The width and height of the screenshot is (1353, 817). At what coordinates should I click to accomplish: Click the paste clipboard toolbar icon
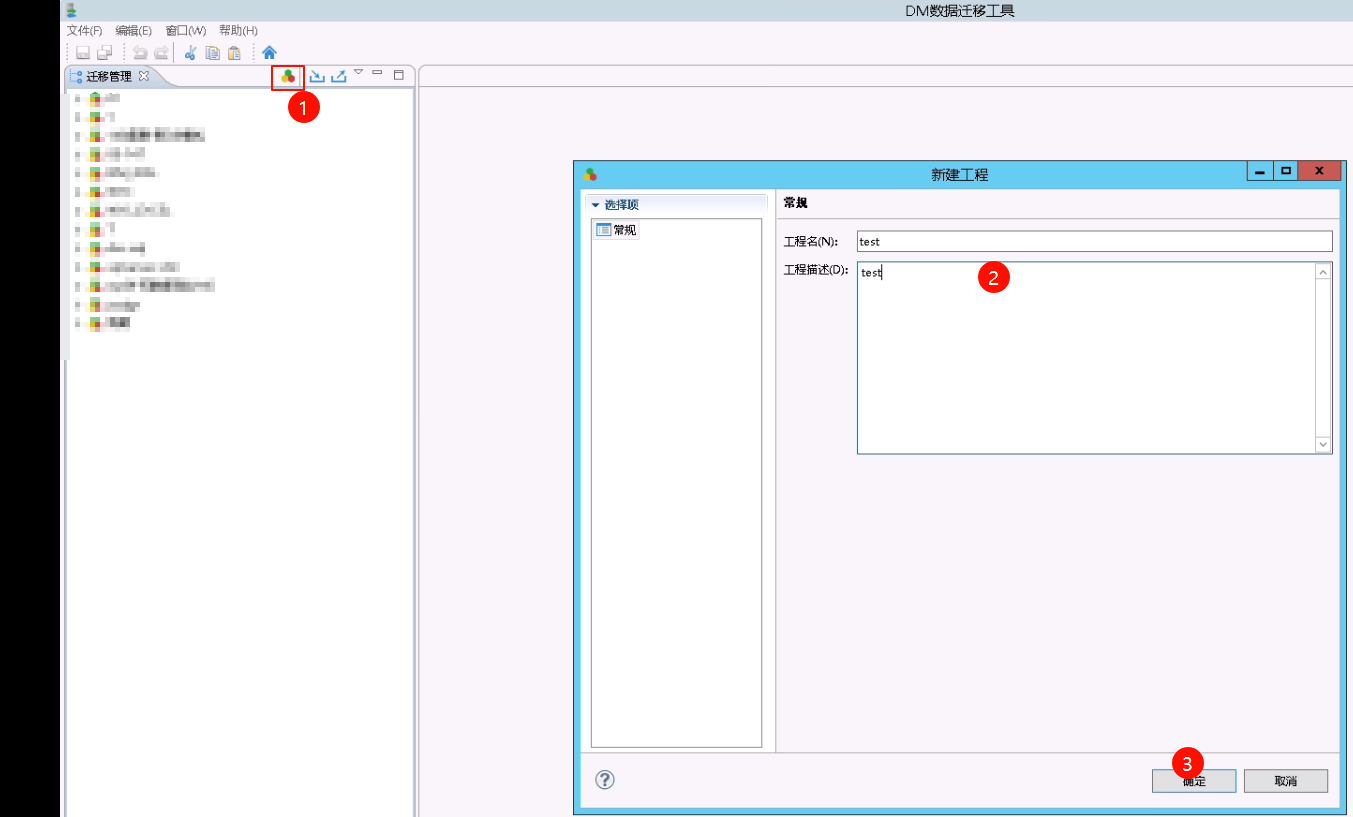[236, 51]
